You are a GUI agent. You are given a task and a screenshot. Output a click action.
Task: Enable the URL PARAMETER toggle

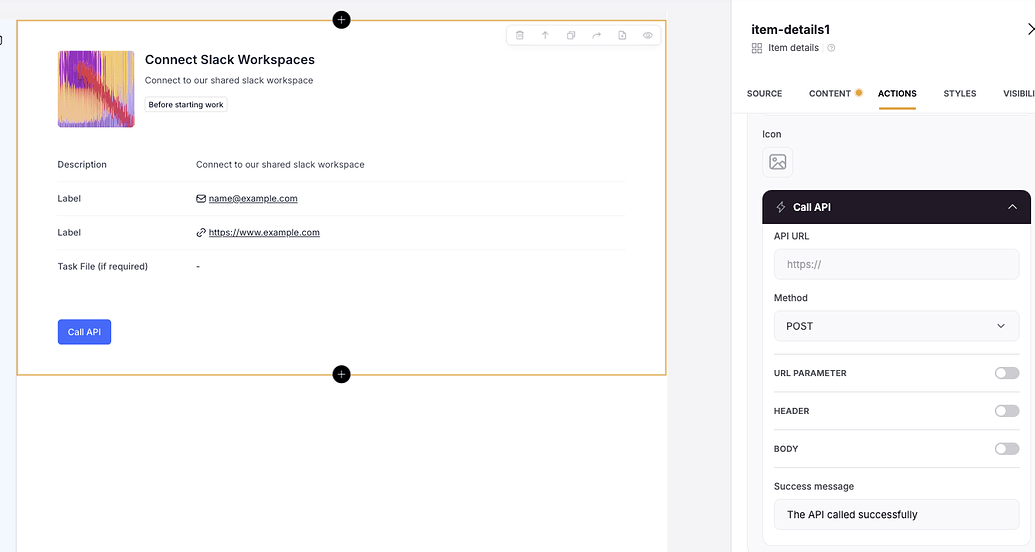[1007, 373]
